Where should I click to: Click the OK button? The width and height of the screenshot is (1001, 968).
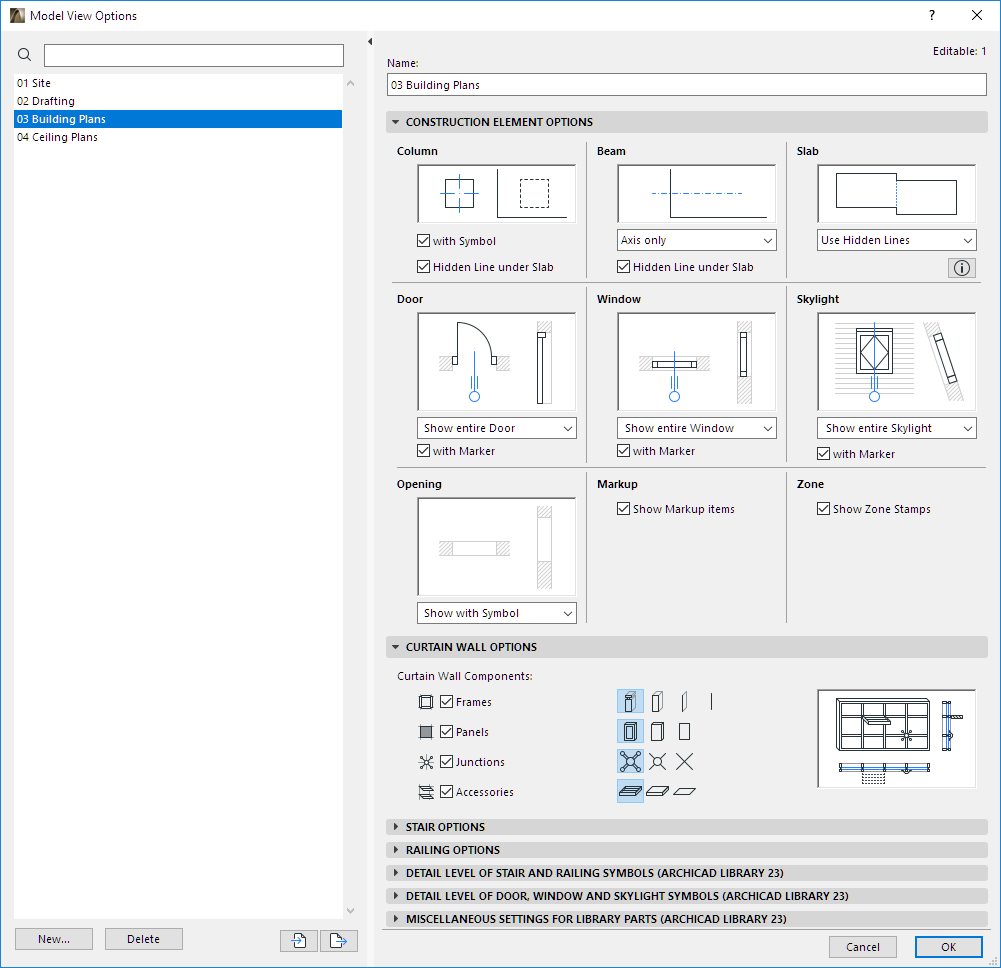[948, 946]
